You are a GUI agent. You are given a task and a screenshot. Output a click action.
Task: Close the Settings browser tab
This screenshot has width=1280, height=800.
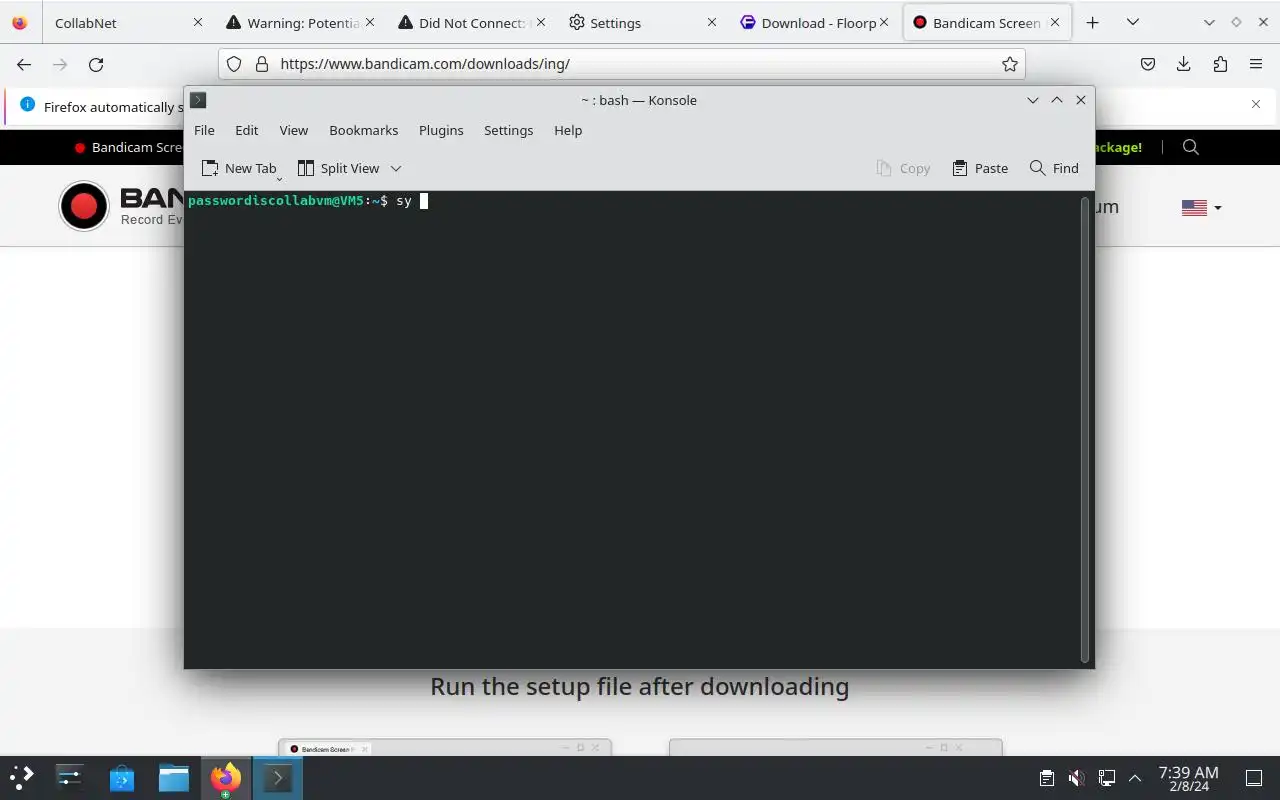pos(712,22)
